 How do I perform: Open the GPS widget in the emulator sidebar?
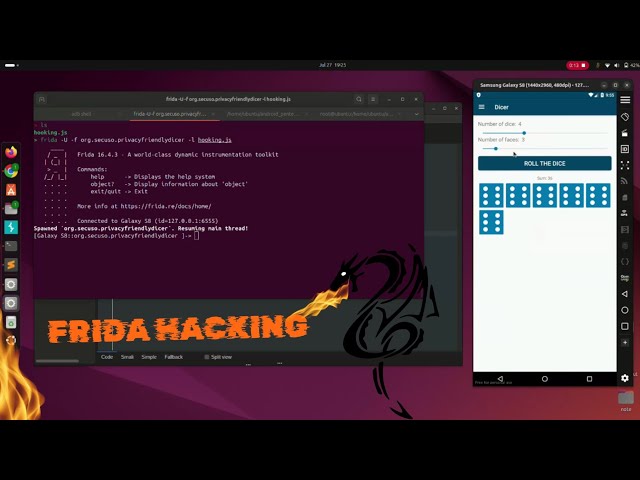[x=625, y=213]
